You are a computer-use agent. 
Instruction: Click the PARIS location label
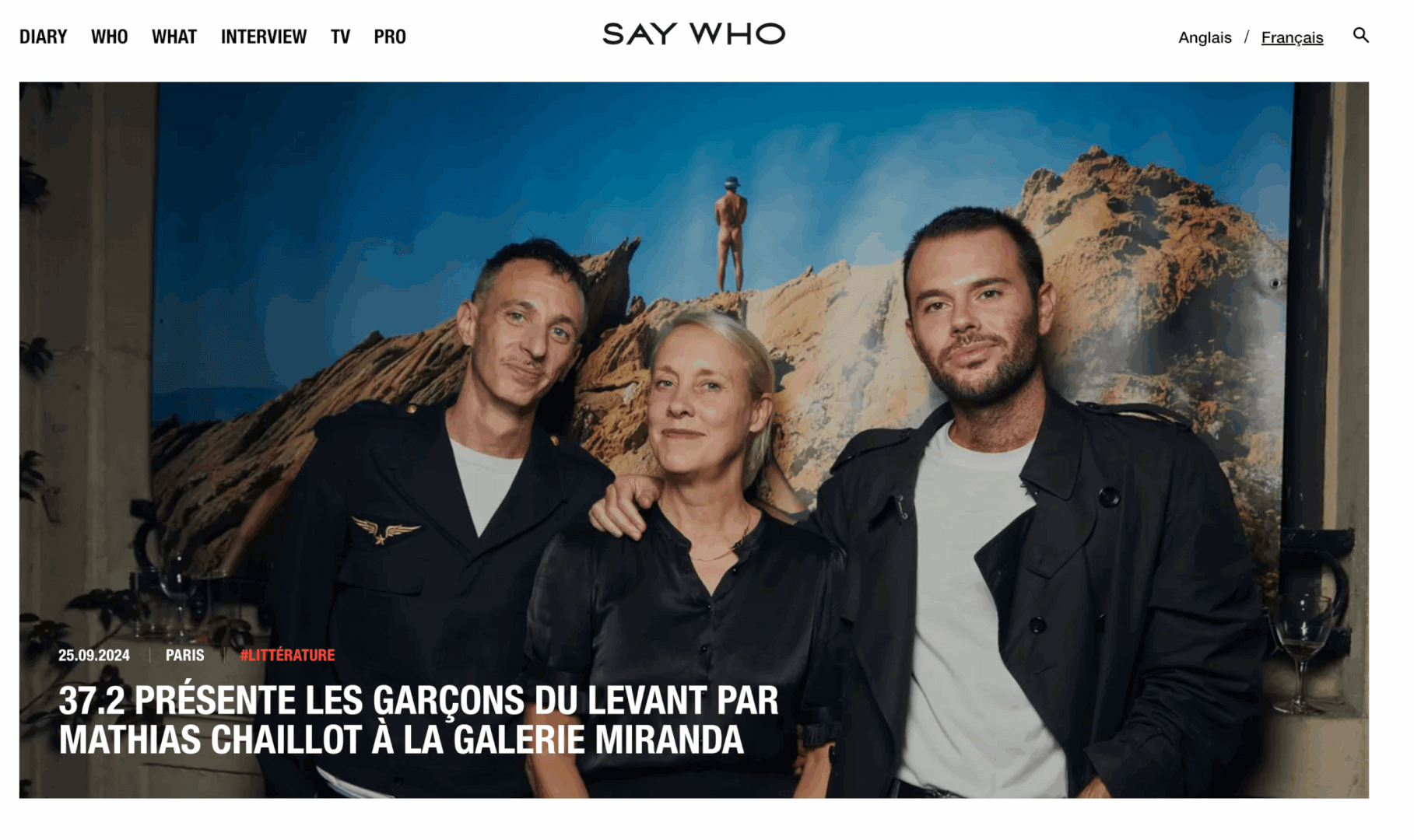(x=185, y=655)
